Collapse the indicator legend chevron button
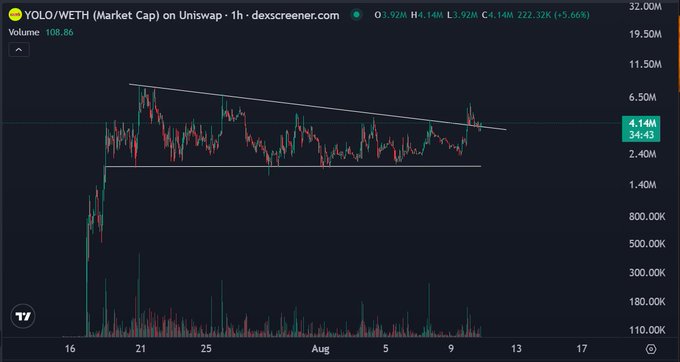The height and width of the screenshot is (362, 680). click(x=19, y=50)
